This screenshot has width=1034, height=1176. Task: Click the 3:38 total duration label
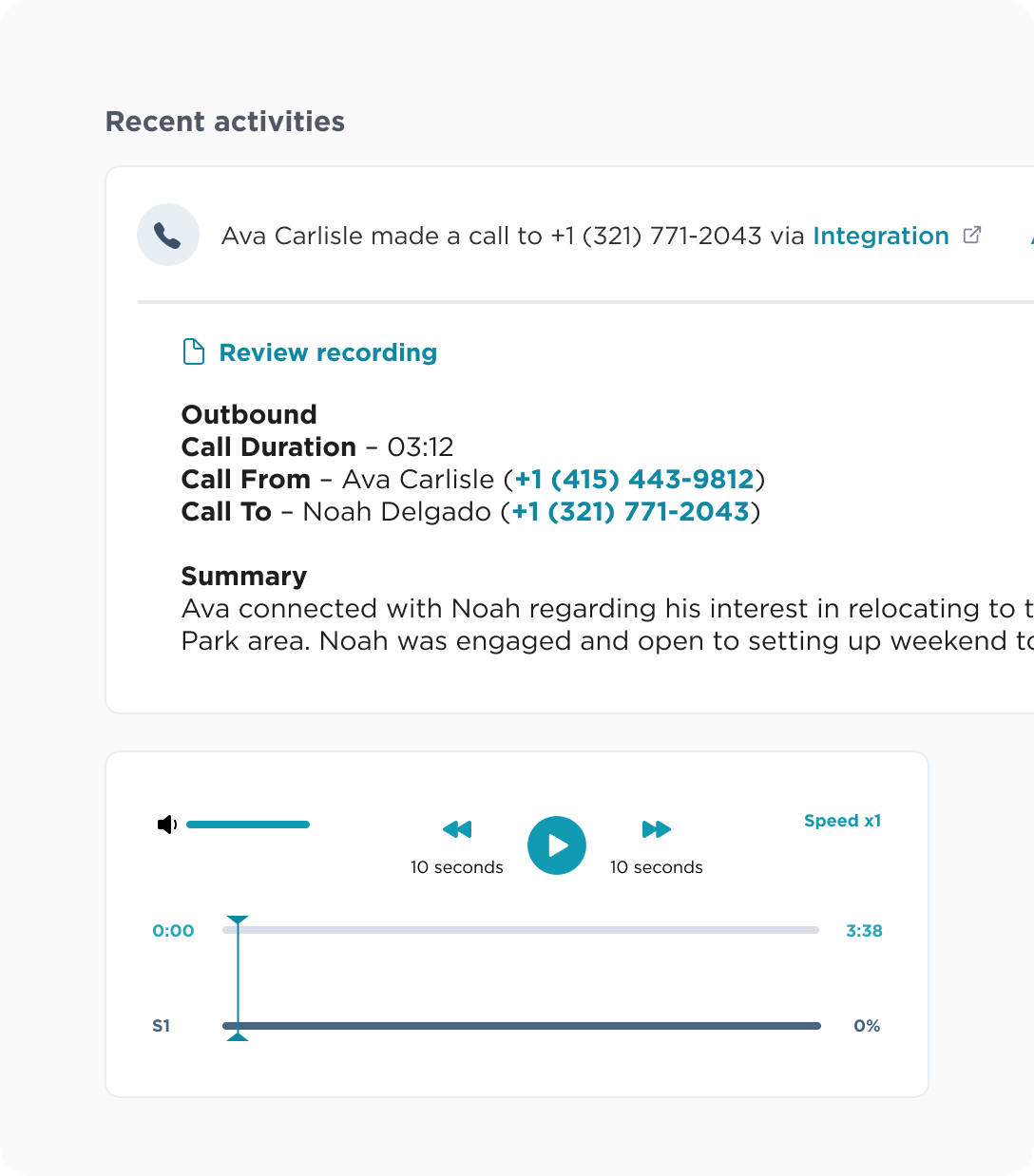[864, 931]
